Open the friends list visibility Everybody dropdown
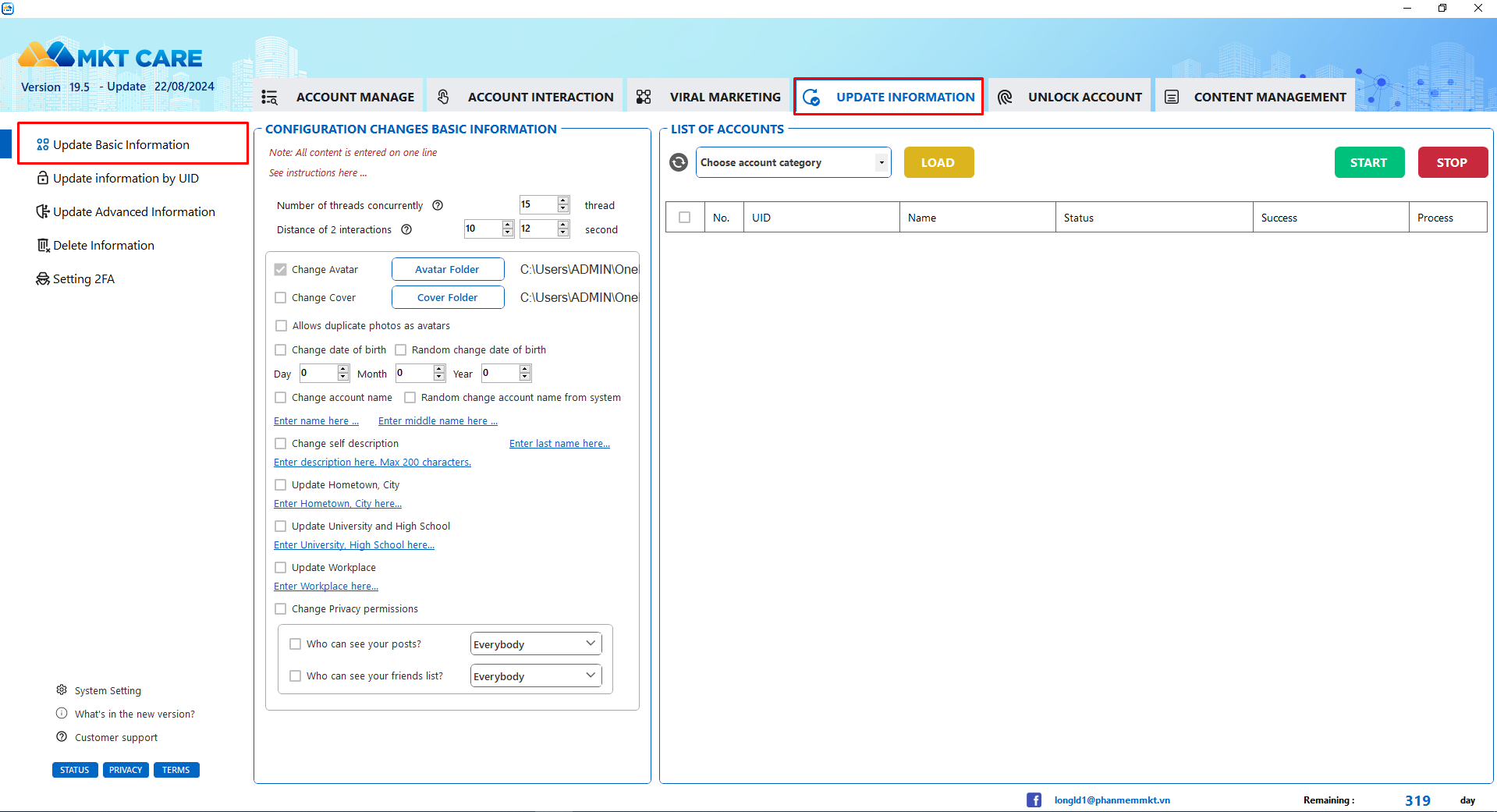1497x812 pixels. [x=536, y=675]
